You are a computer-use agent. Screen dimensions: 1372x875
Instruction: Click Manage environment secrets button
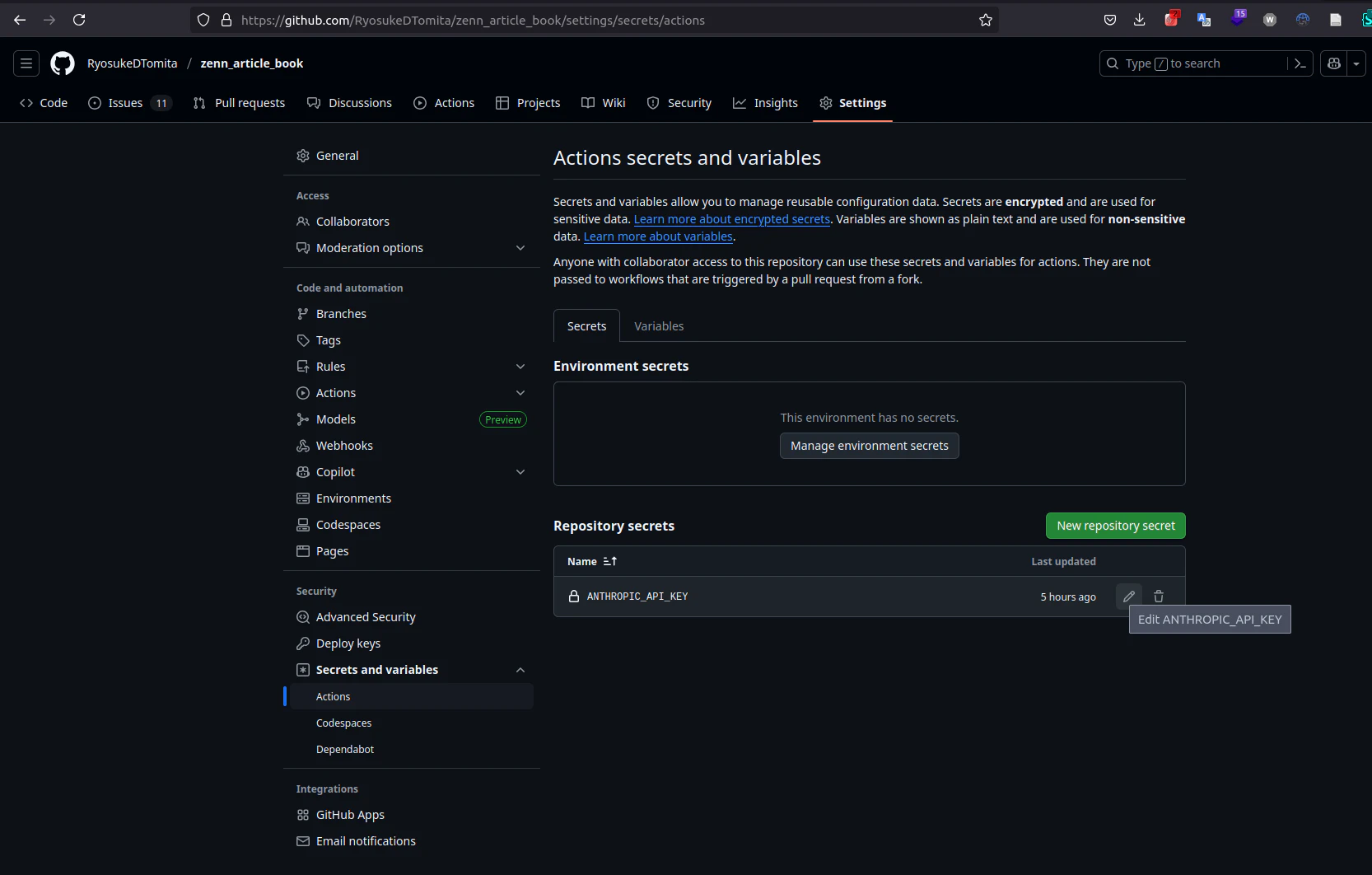pos(870,446)
